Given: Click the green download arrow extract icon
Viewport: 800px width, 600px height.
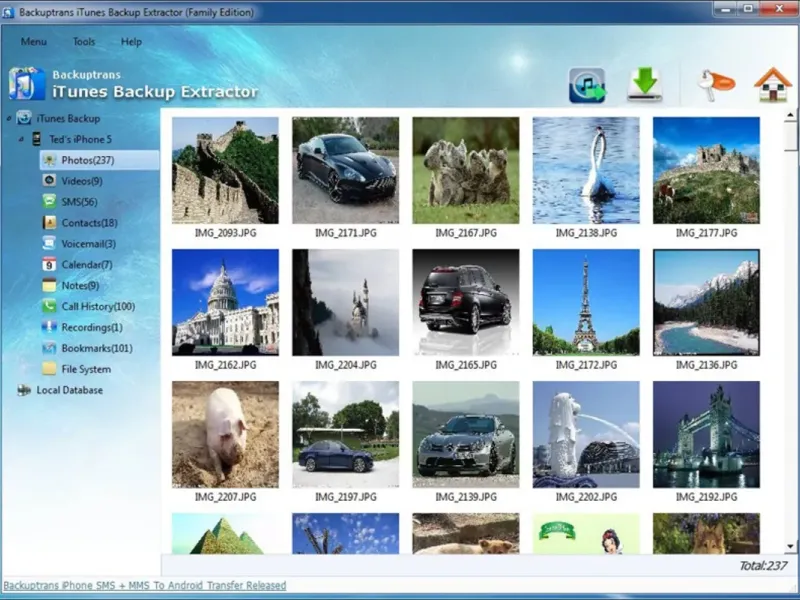Looking at the screenshot, I should (x=645, y=84).
